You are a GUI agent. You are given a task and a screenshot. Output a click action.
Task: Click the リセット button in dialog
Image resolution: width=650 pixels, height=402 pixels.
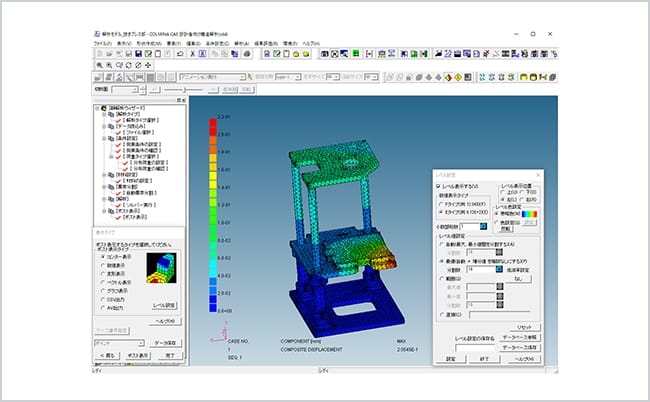524,327
